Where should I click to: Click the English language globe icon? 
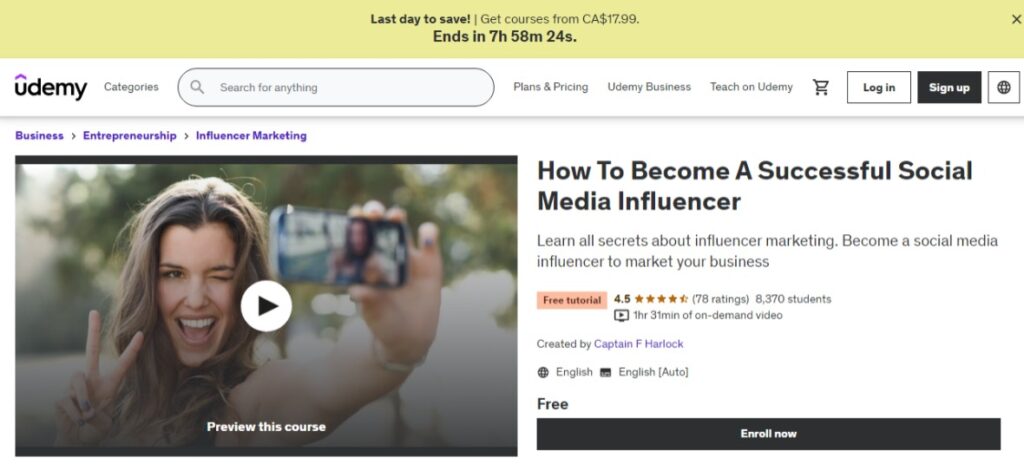pyautogui.click(x=543, y=372)
